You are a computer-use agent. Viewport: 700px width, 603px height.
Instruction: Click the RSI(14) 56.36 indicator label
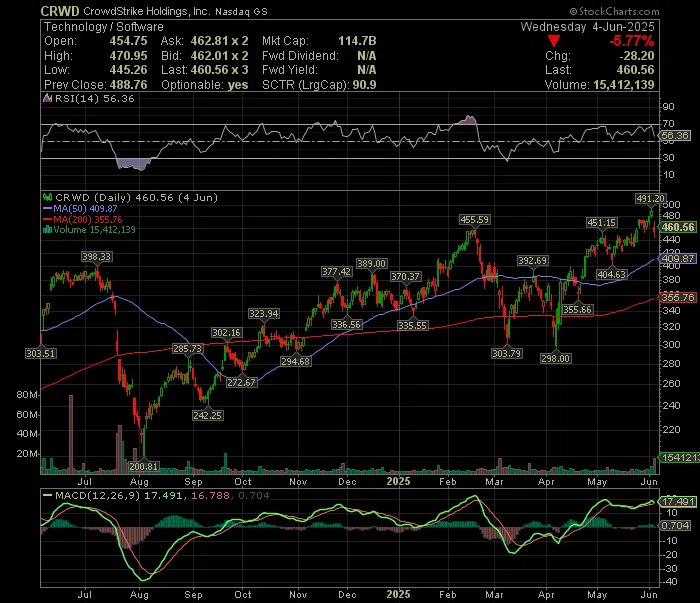tap(95, 99)
